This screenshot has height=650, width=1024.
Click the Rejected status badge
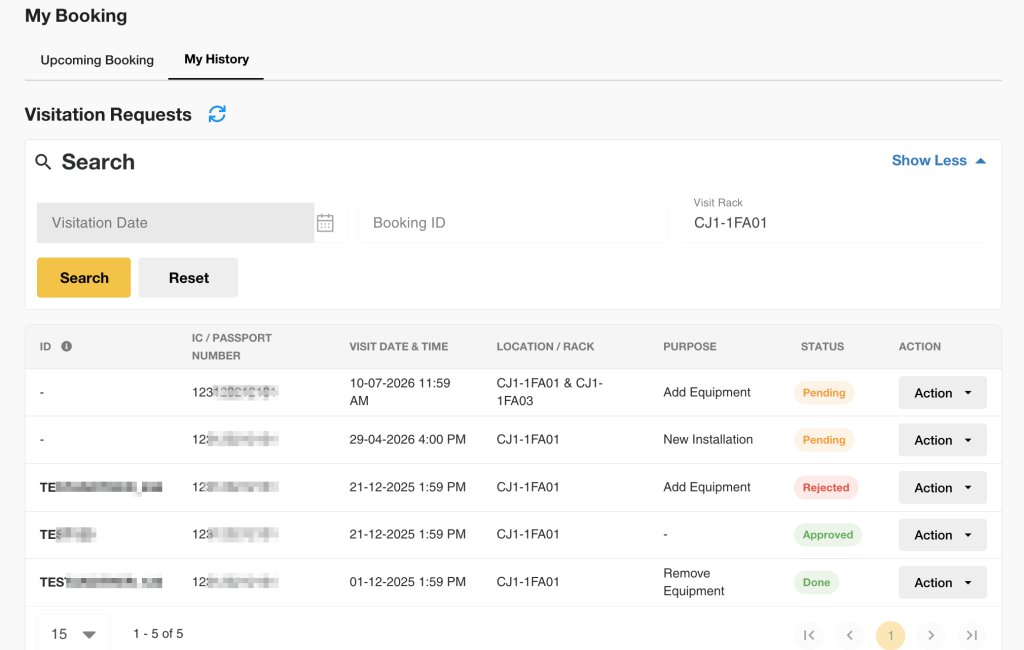(x=825, y=487)
